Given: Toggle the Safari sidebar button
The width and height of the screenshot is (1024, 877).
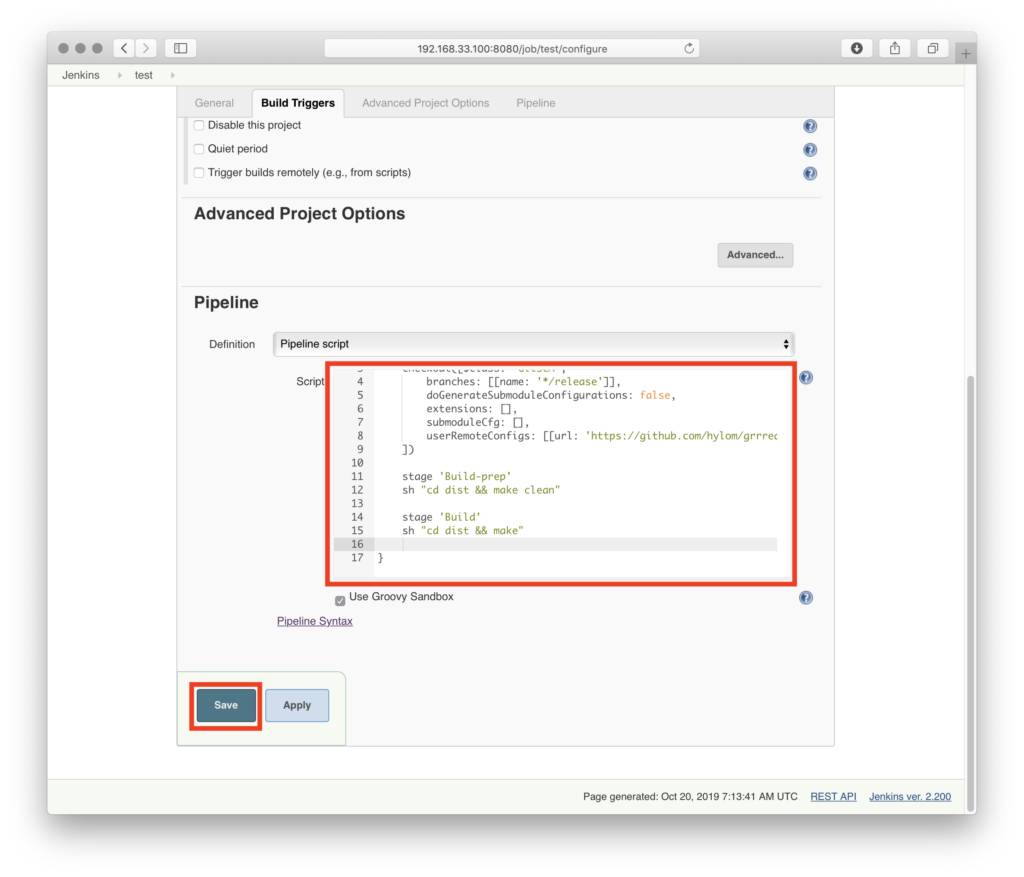Looking at the screenshot, I should pos(181,48).
